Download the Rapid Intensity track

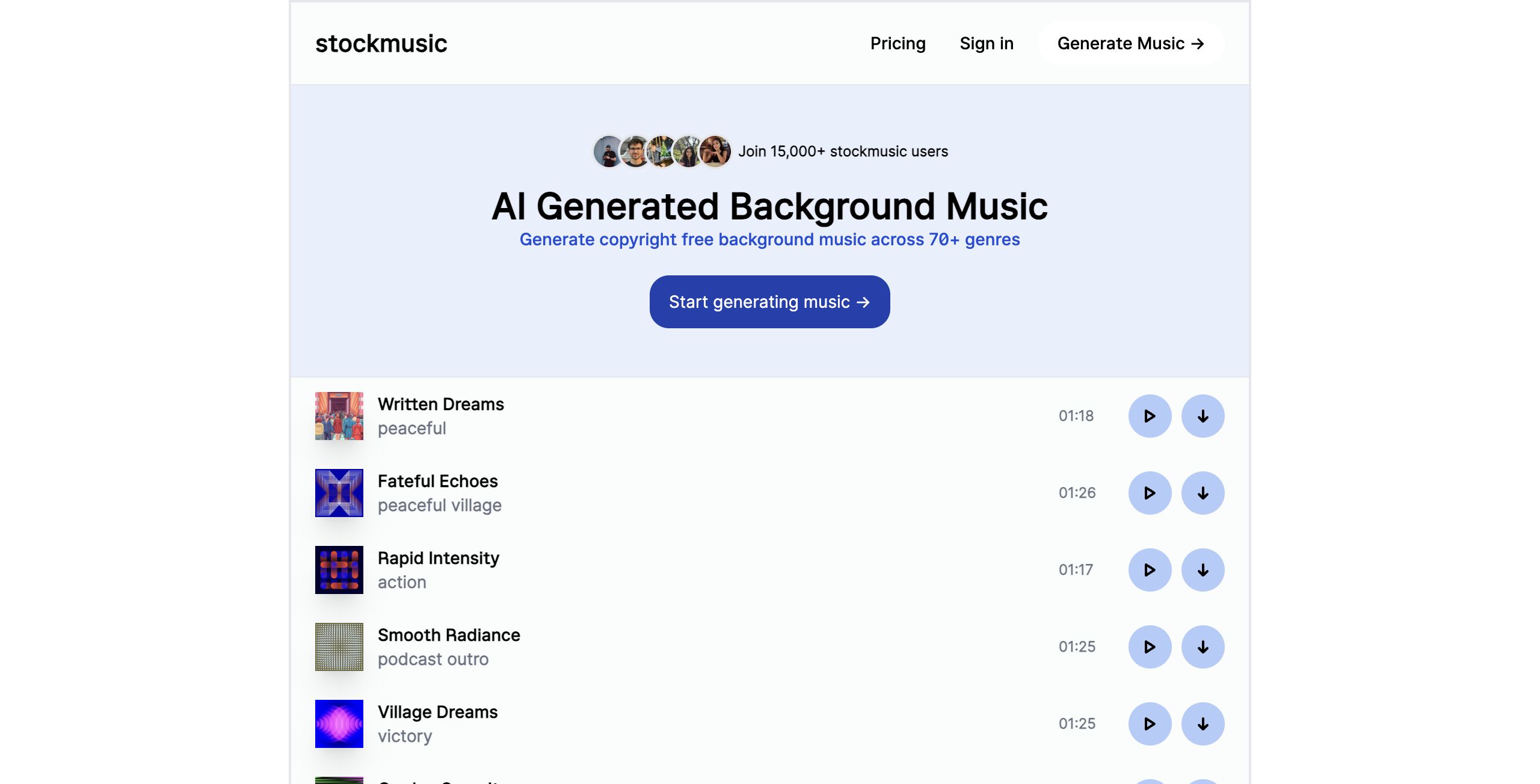tap(1203, 570)
